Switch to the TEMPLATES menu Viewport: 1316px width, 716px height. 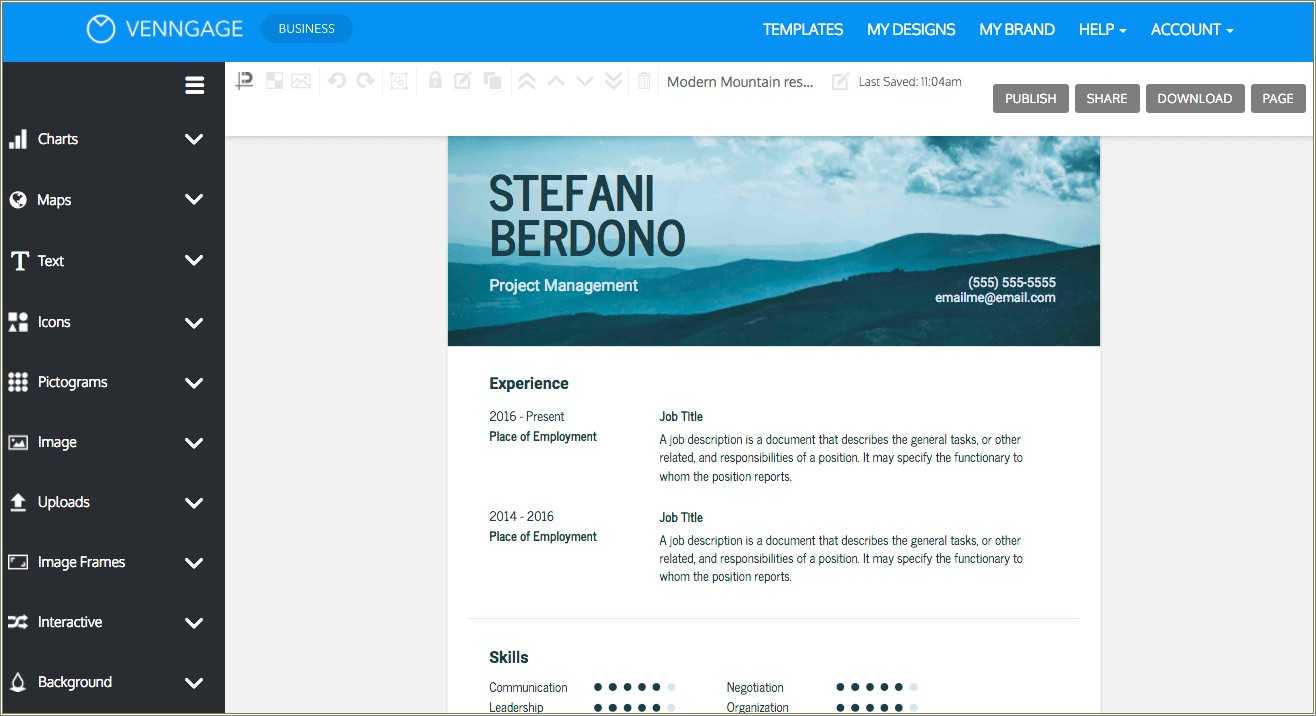tap(803, 30)
